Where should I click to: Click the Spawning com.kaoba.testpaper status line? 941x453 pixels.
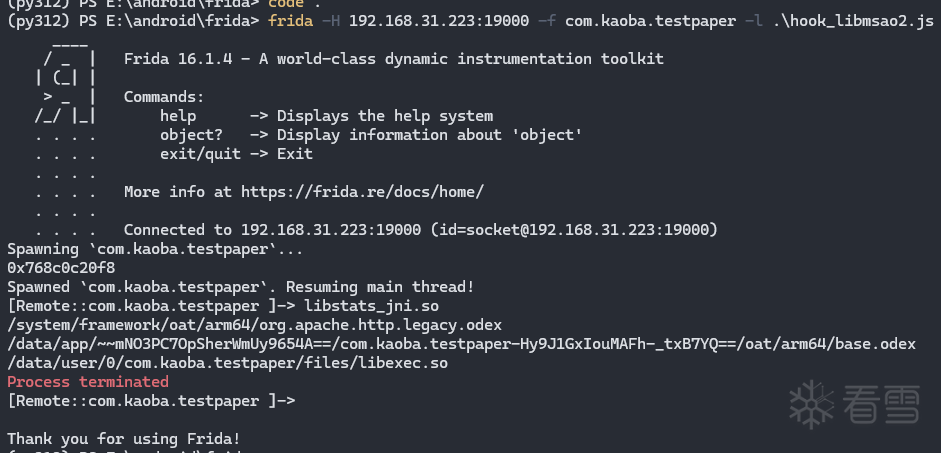pos(155,249)
